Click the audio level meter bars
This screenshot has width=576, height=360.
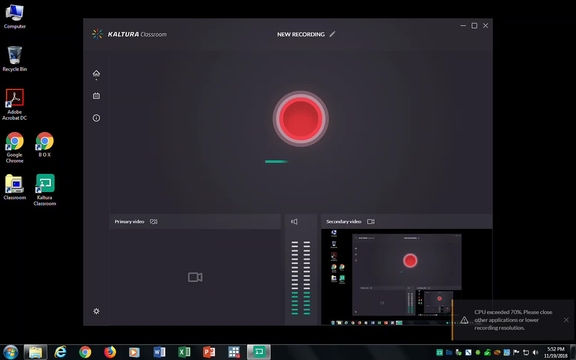click(x=301, y=278)
